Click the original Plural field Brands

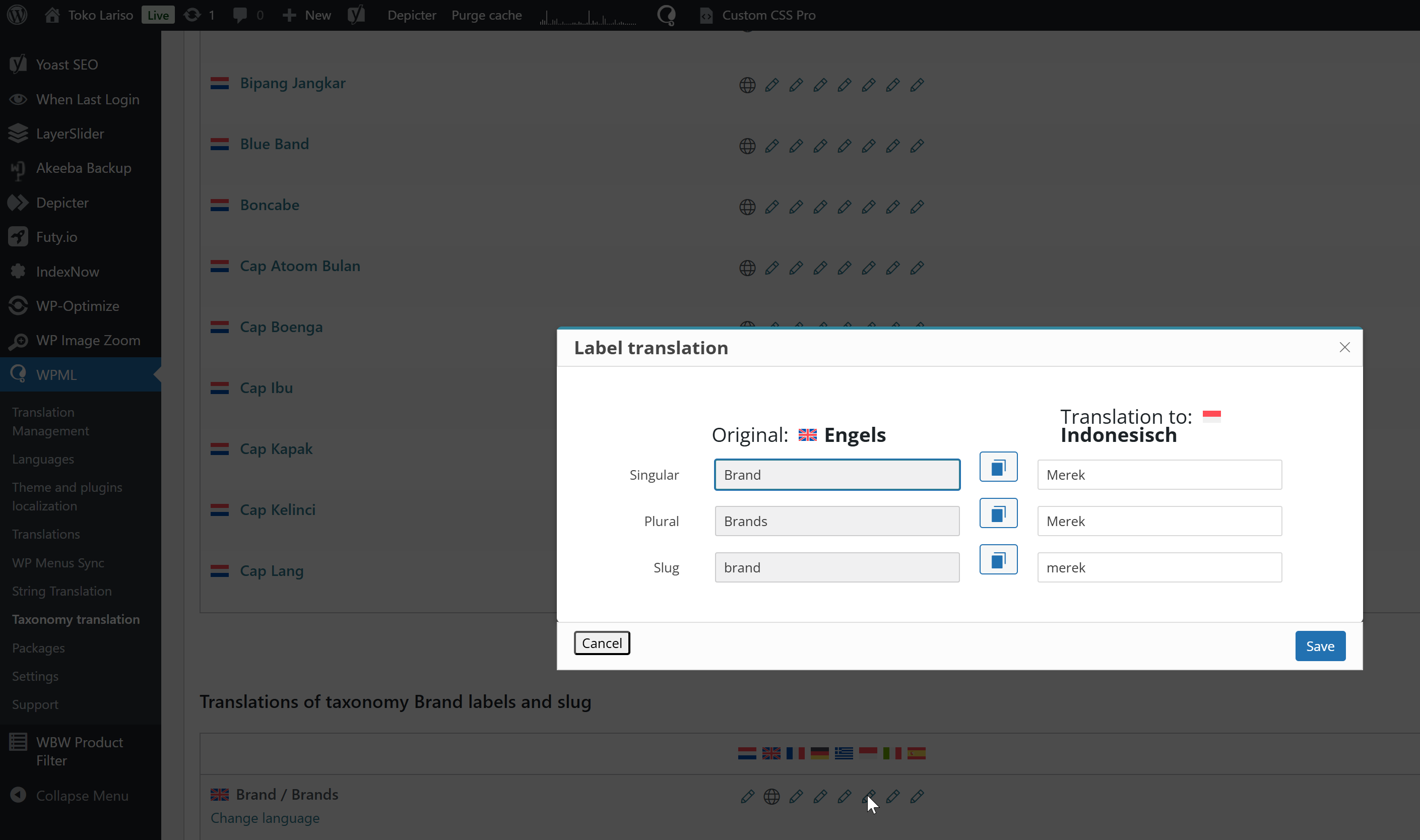coord(837,522)
